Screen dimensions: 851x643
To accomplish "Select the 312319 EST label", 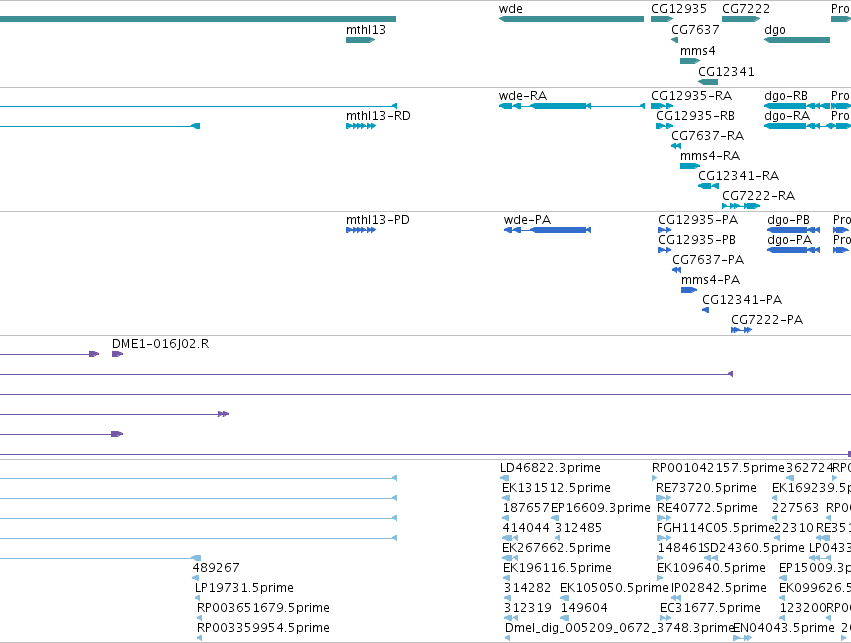I will (x=528, y=608).
